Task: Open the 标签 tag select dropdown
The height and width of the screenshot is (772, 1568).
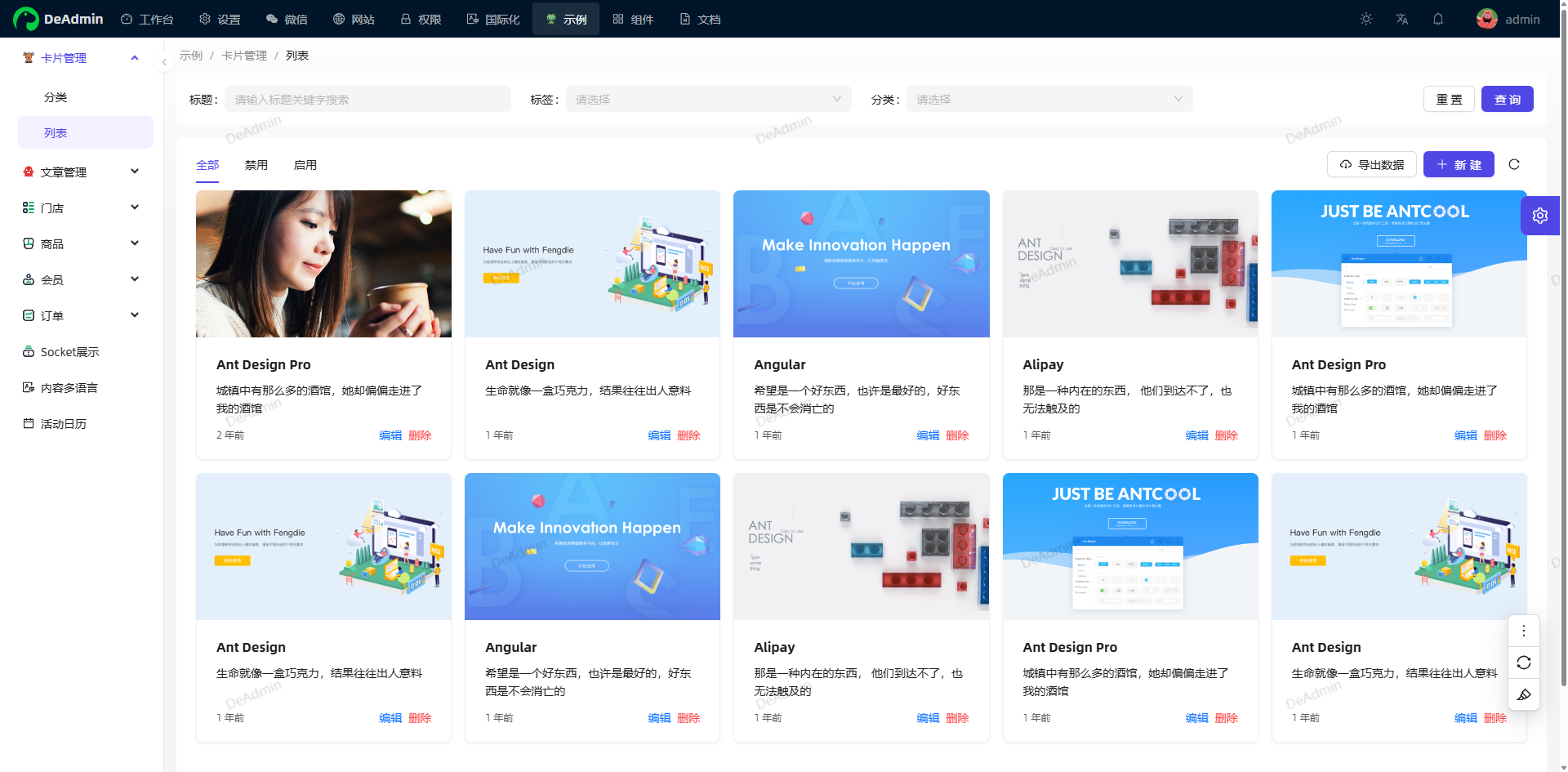Action: pos(708,100)
